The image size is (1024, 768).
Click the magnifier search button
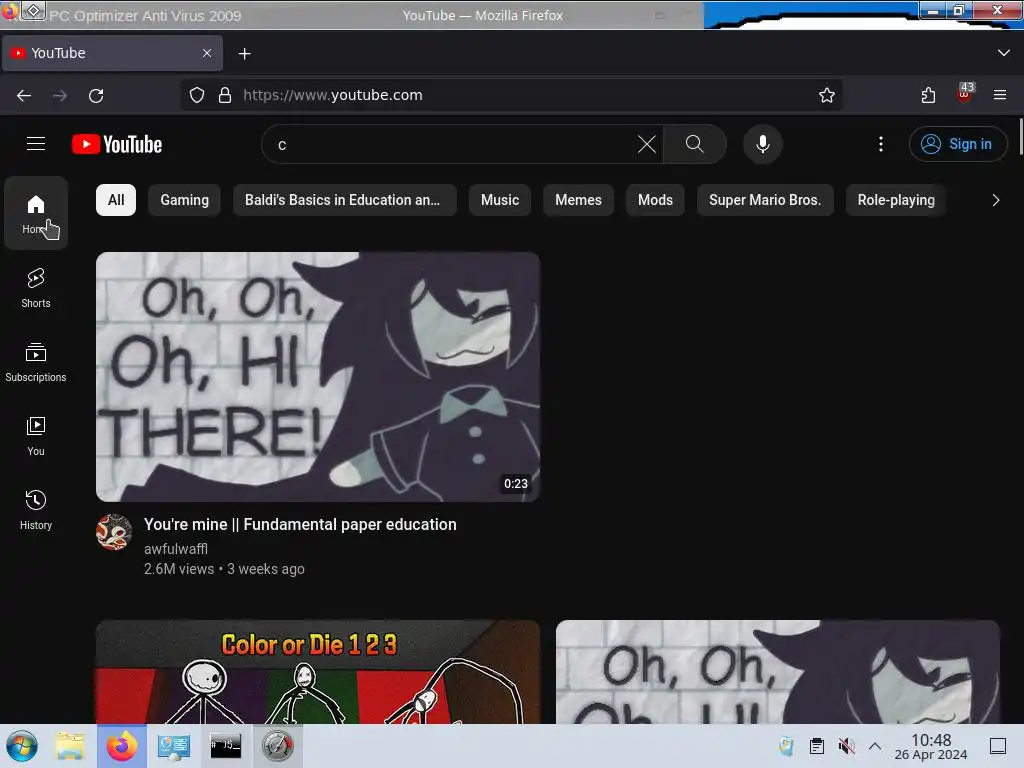point(694,144)
